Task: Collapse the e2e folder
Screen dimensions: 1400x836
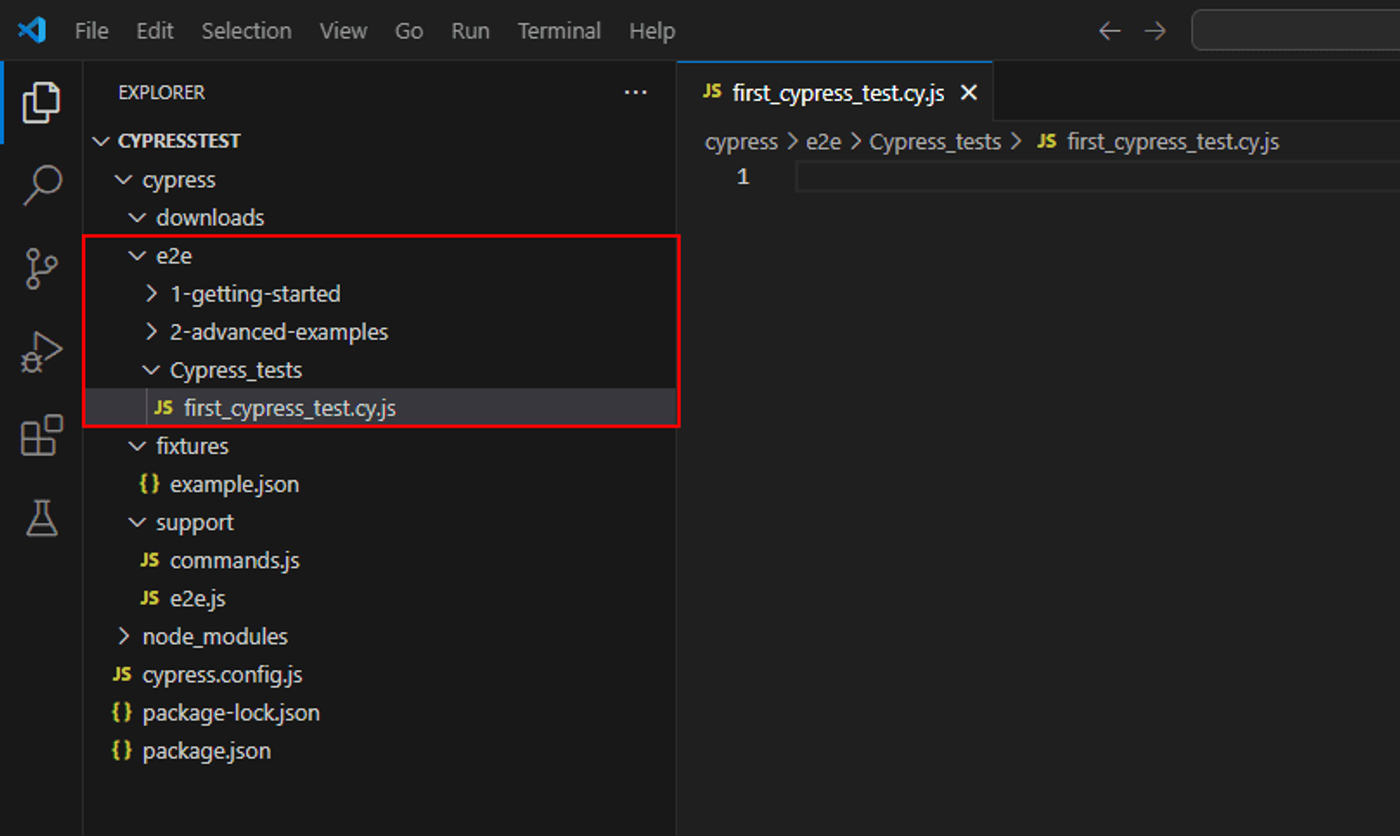Action: pyautogui.click(x=137, y=256)
